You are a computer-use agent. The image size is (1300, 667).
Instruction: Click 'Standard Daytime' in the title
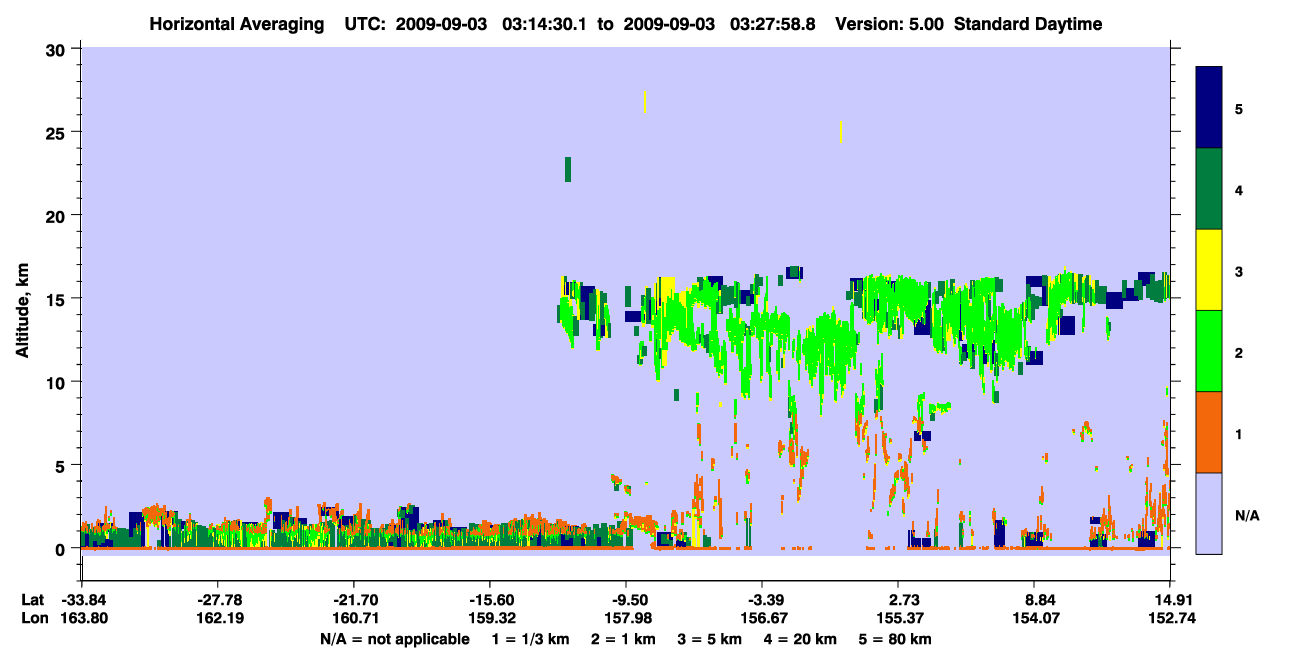pyautogui.click(x=1028, y=24)
